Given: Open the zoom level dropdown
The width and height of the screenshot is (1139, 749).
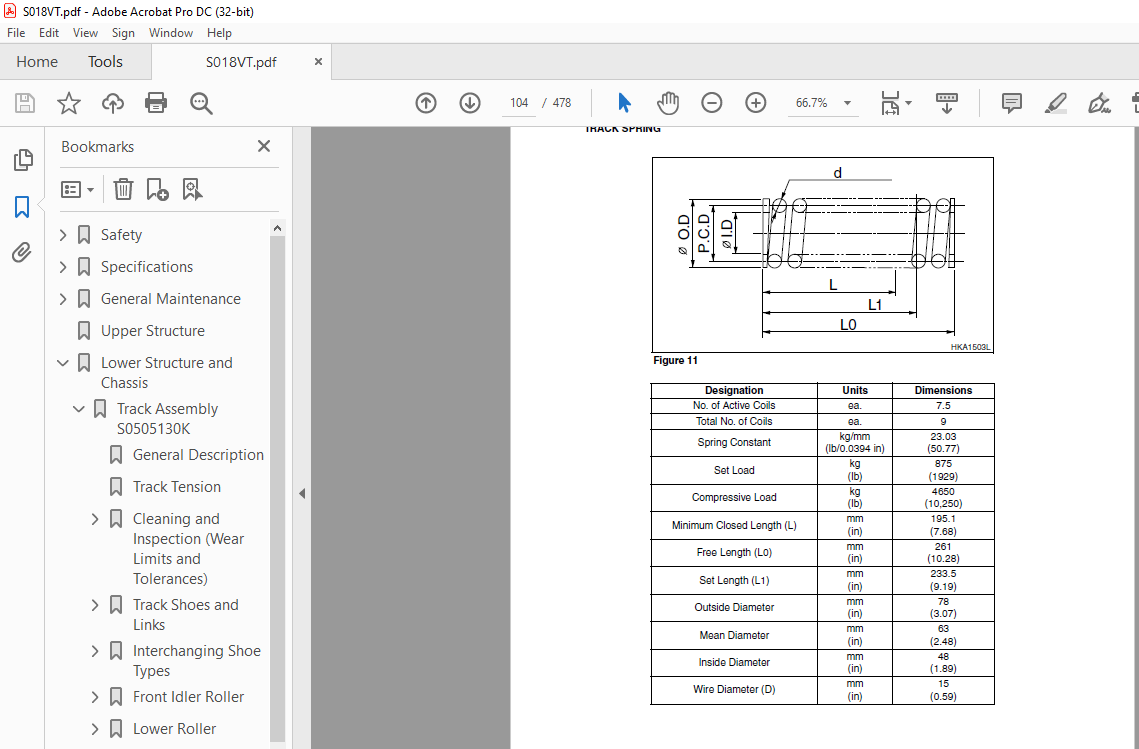Looking at the screenshot, I should pyautogui.click(x=847, y=103).
